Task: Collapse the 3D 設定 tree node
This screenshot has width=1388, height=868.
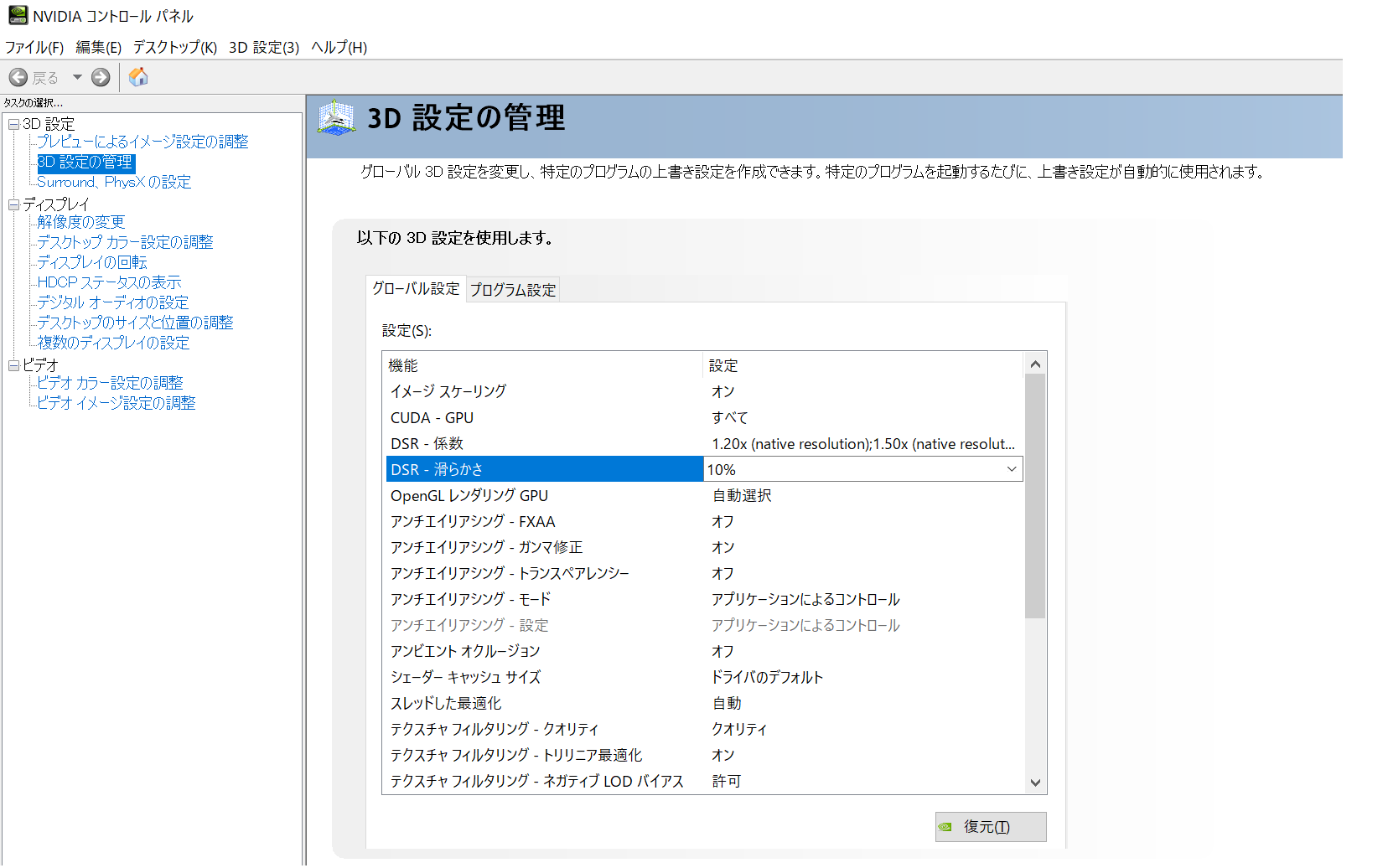Action: (13, 124)
